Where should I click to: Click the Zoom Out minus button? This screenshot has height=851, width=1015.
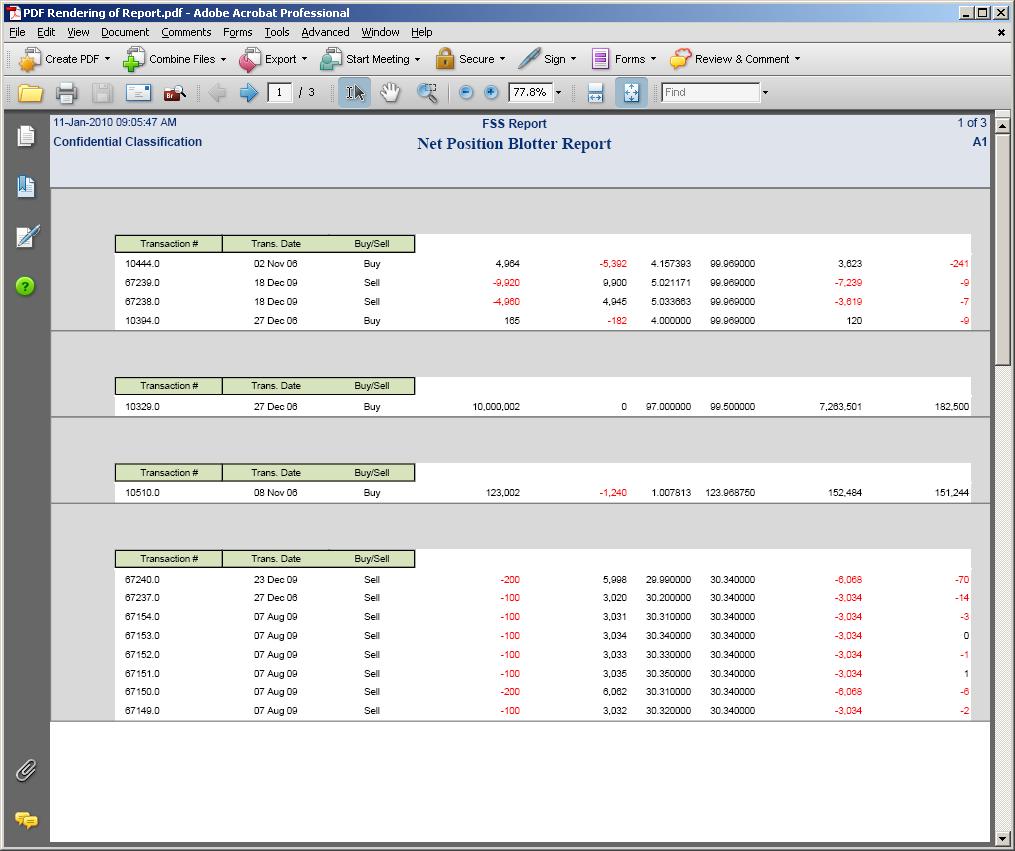465,93
